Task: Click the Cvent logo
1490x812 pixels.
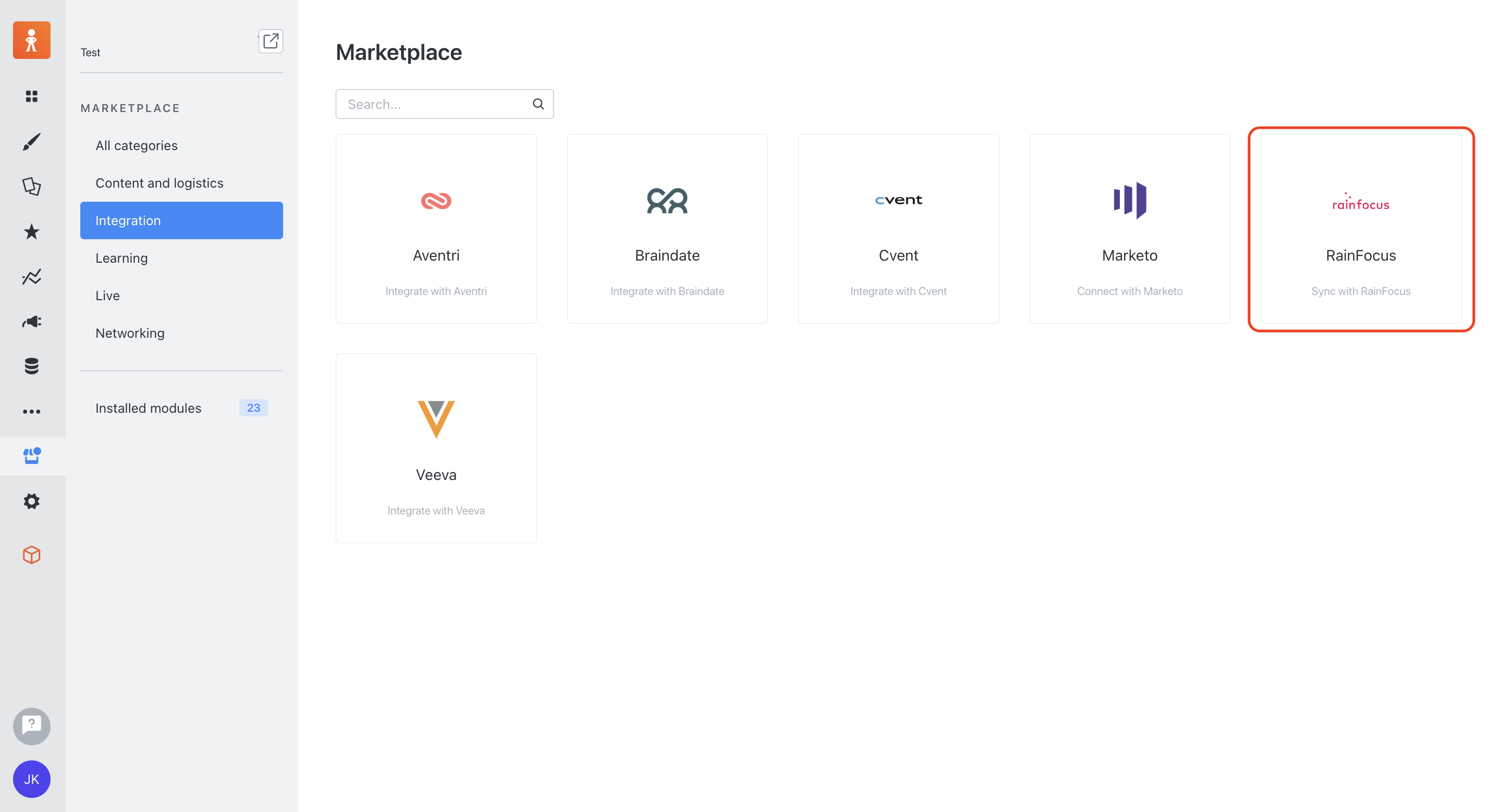Action: pyautogui.click(x=898, y=200)
